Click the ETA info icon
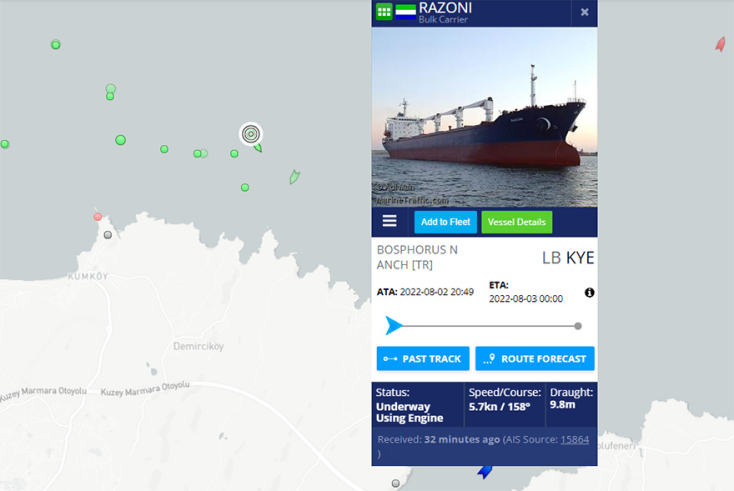734x491 pixels. pyautogui.click(x=589, y=293)
